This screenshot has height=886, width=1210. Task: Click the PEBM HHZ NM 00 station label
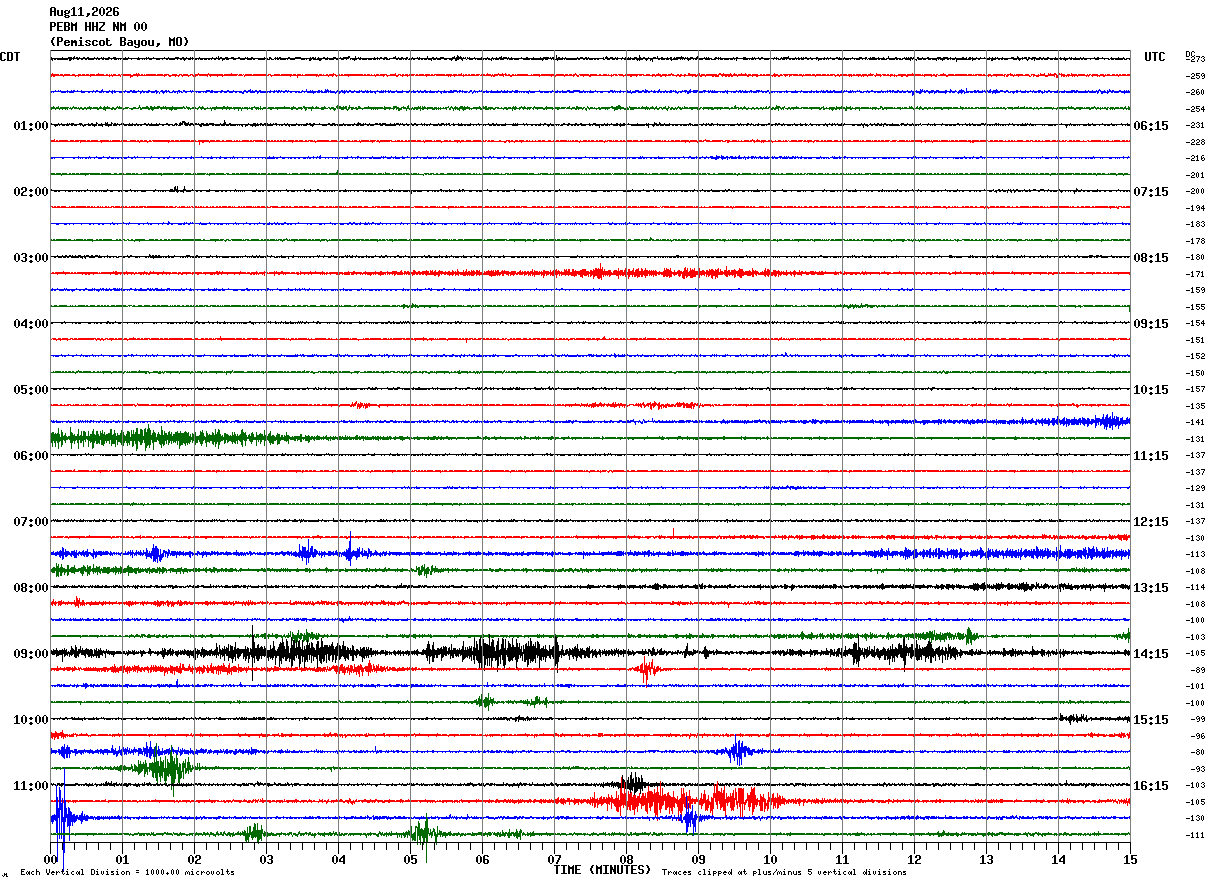coord(98,27)
